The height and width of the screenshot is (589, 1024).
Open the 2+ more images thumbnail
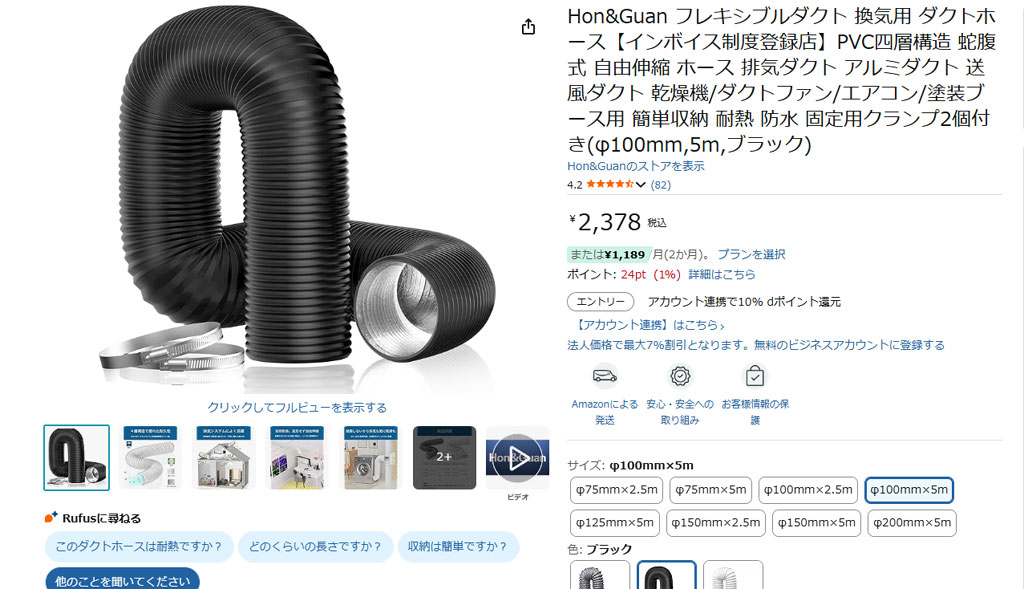(x=444, y=458)
